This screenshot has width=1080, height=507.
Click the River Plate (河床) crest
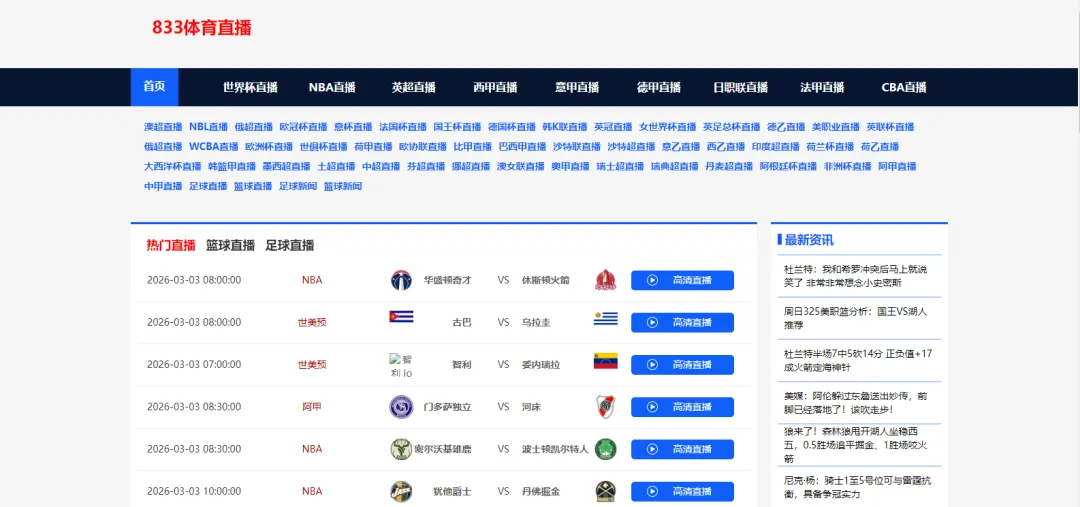[605, 407]
